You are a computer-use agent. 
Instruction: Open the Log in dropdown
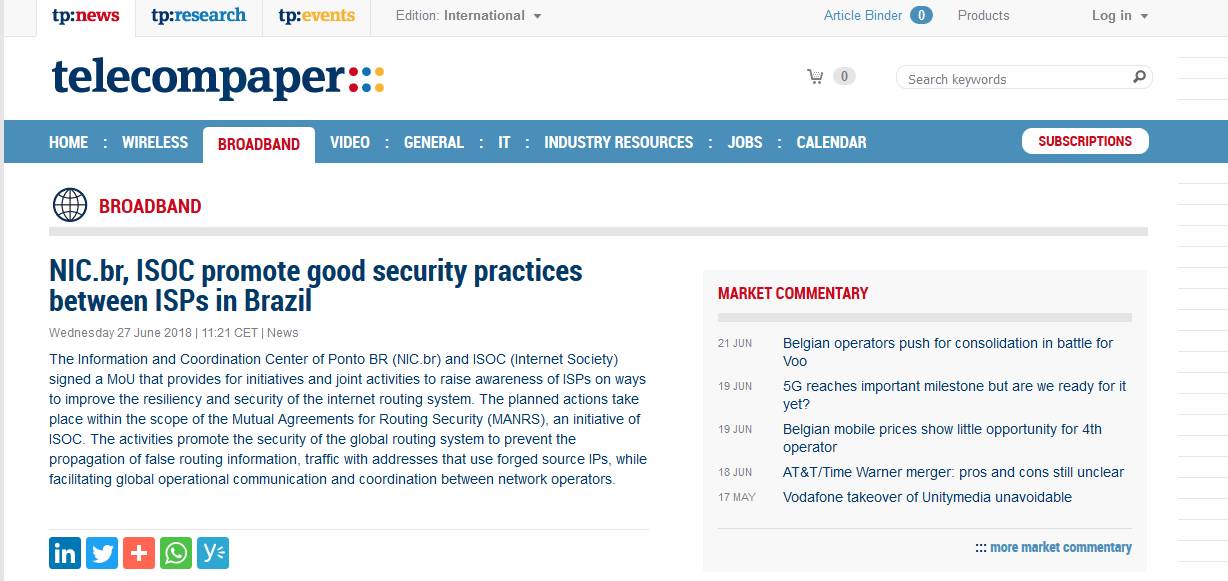tap(1120, 16)
